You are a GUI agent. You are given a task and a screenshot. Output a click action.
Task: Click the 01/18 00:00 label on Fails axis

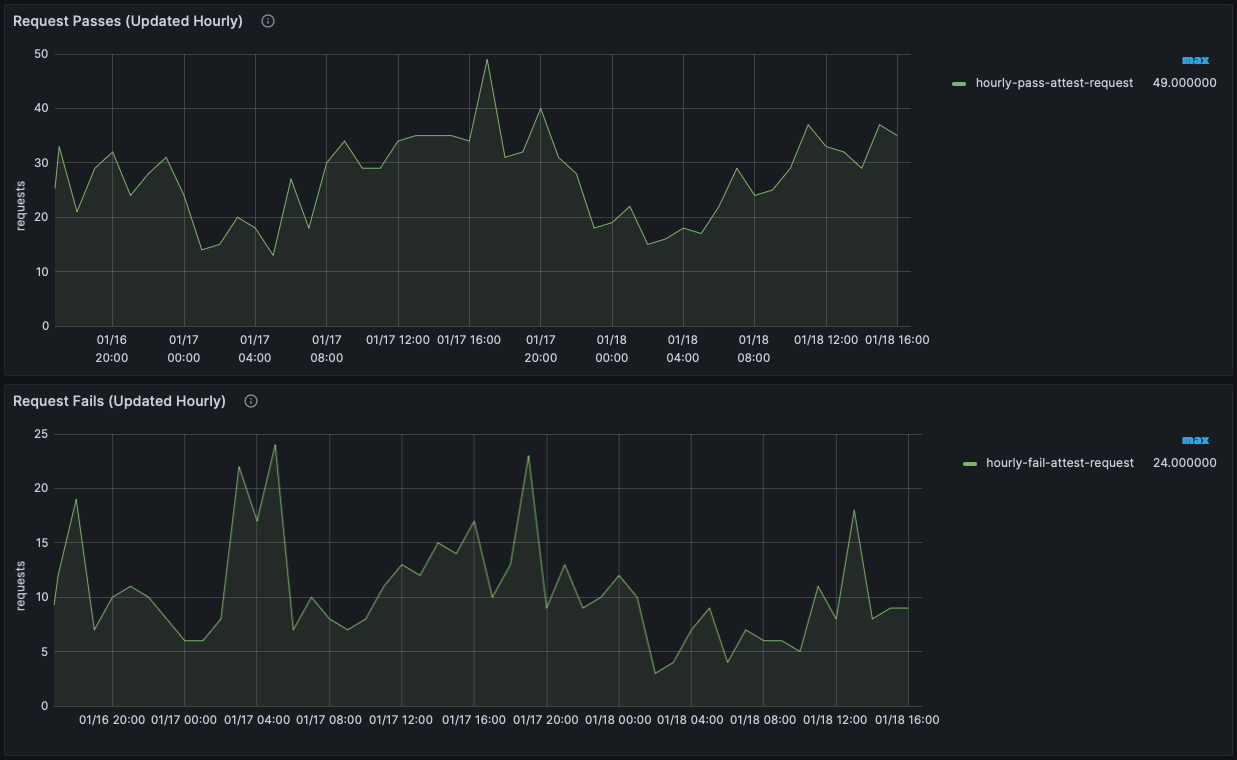point(619,720)
